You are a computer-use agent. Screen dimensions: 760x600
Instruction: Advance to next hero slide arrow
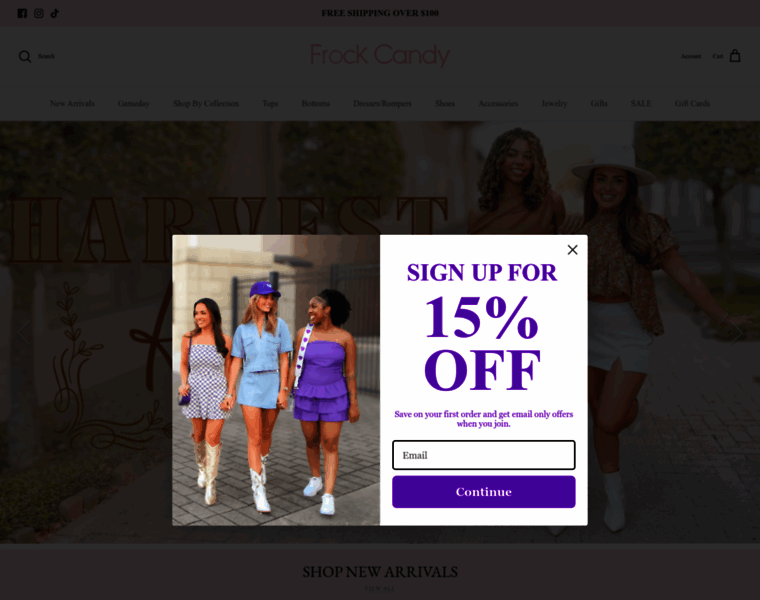click(736, 332)
